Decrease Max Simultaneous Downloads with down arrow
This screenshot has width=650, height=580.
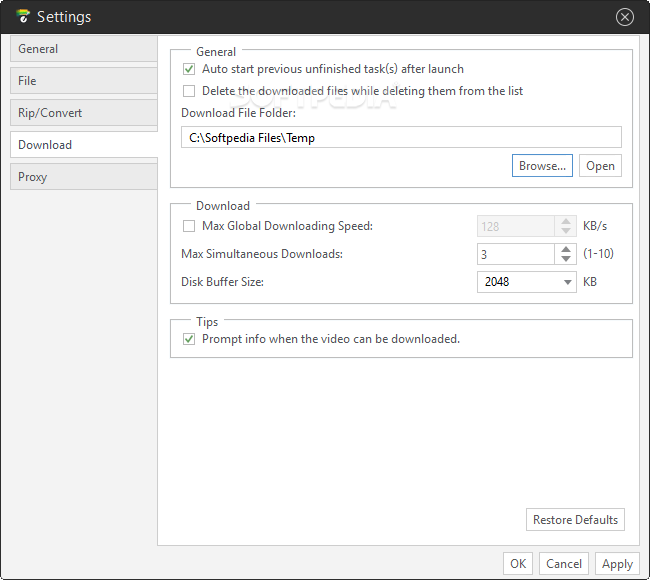pos(565,259)
